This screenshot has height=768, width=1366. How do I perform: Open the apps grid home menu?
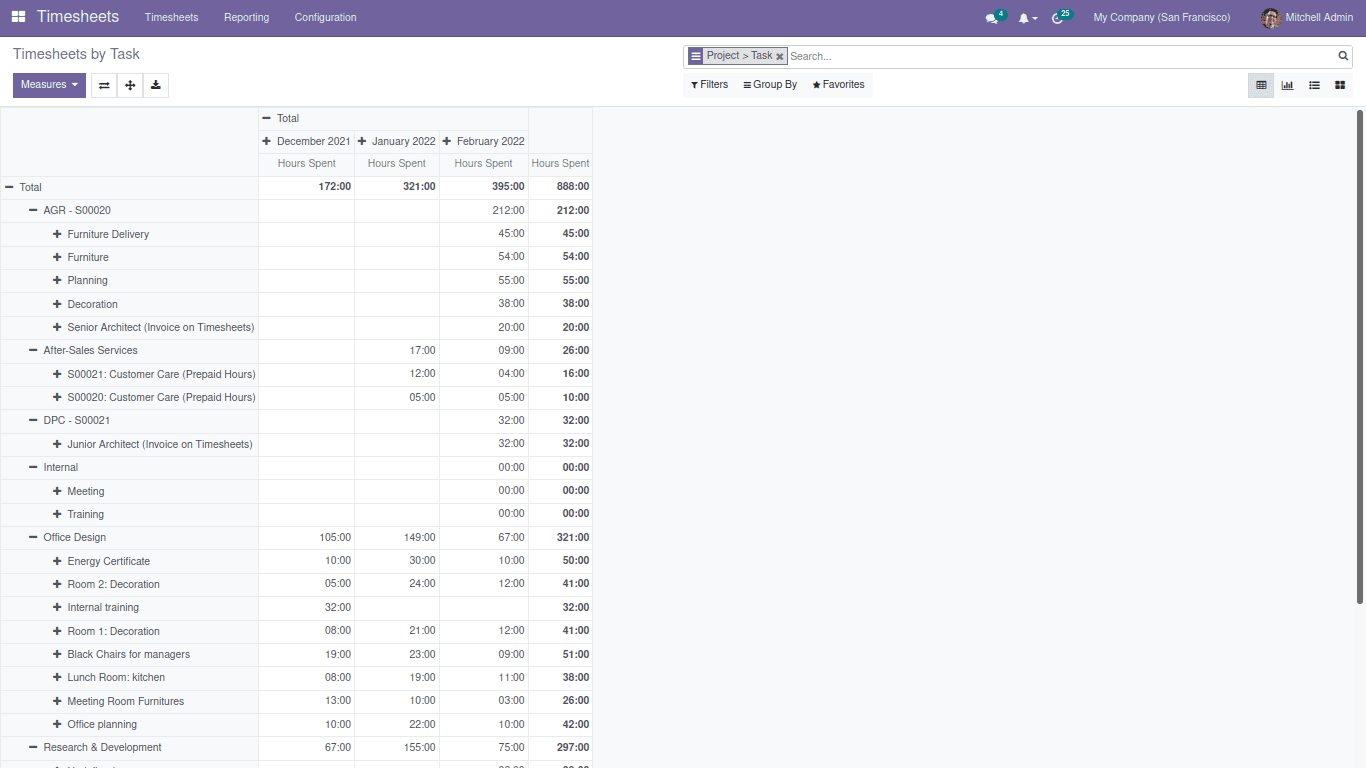(18, 17)
